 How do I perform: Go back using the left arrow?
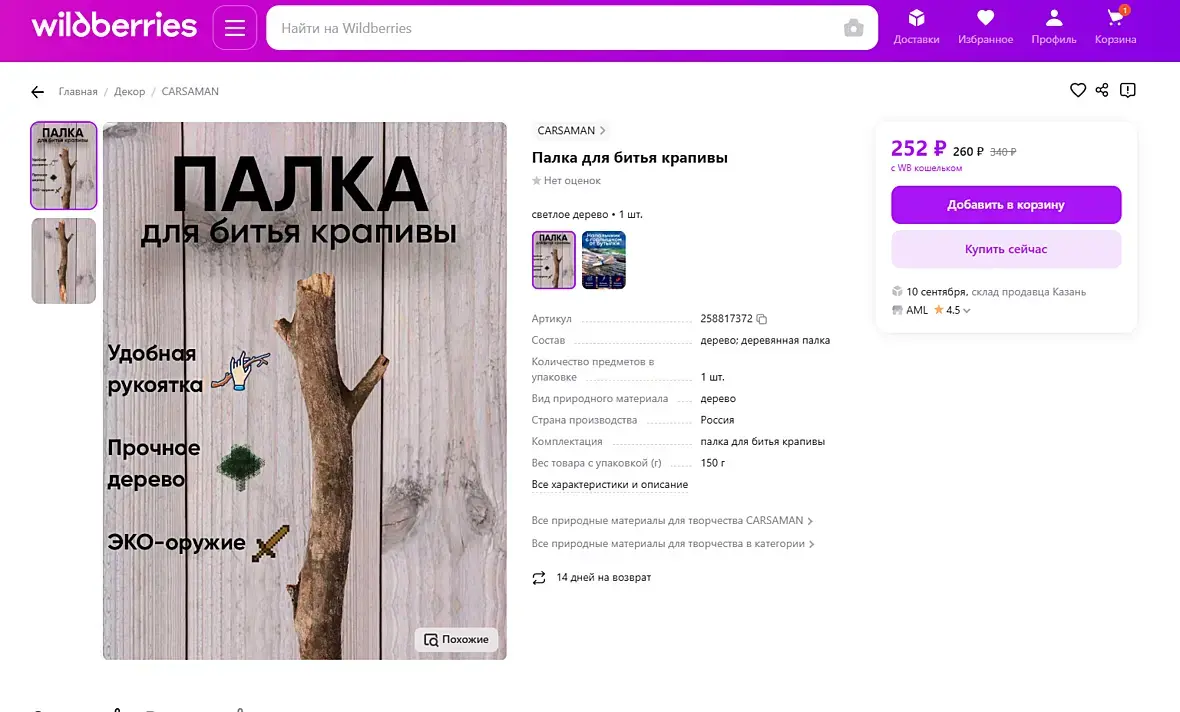[38, 92]
